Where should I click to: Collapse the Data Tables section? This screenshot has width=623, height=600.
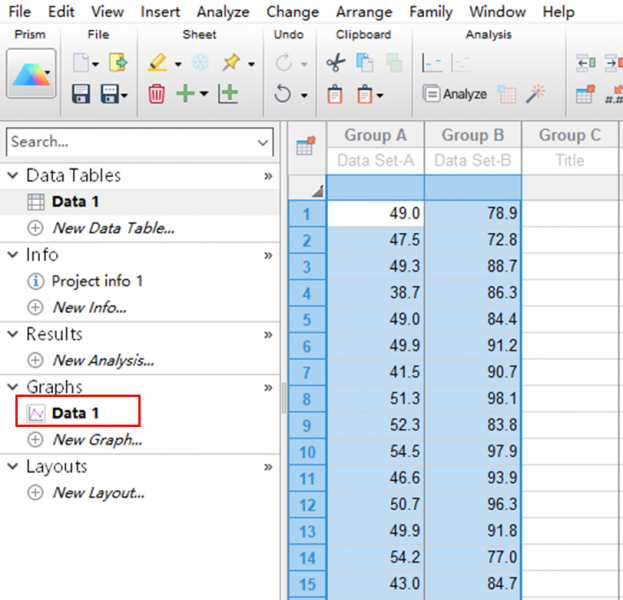[13, 176]
